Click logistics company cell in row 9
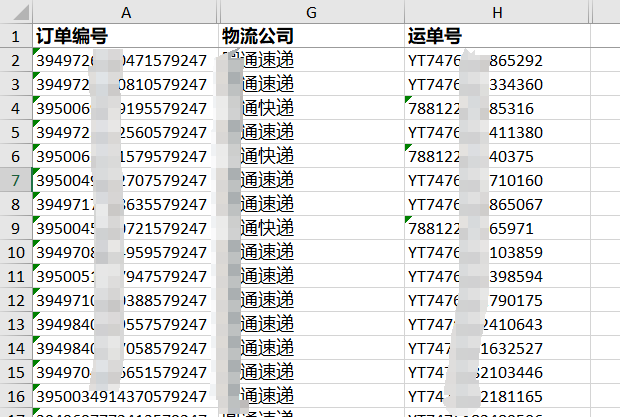 tap(311, 228)
